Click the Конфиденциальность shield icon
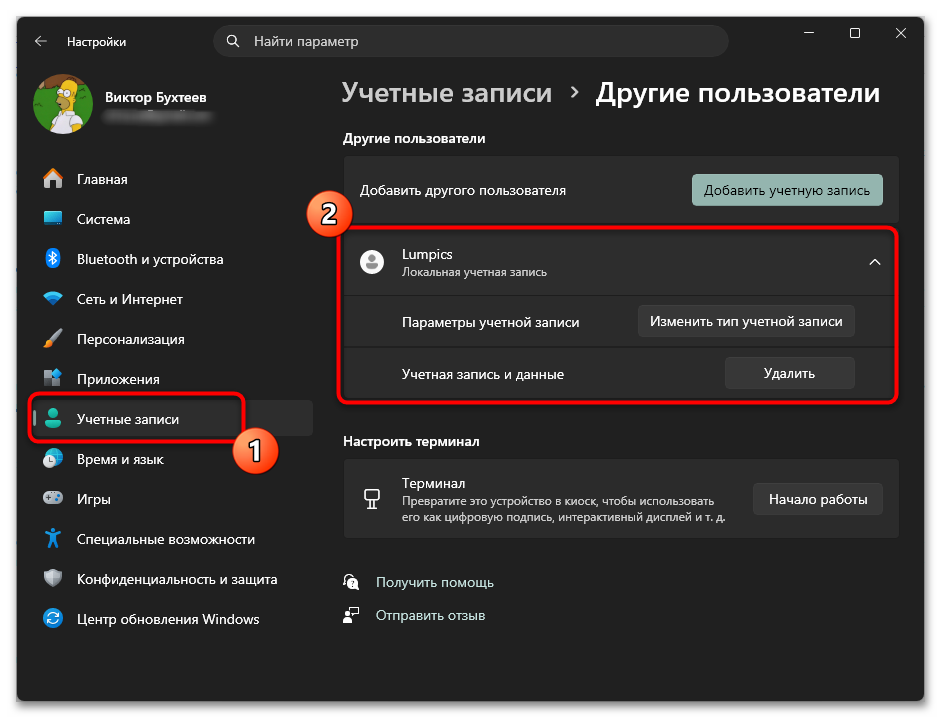The width and height of the screenshot is (941, 718). (x=53, y=578)
